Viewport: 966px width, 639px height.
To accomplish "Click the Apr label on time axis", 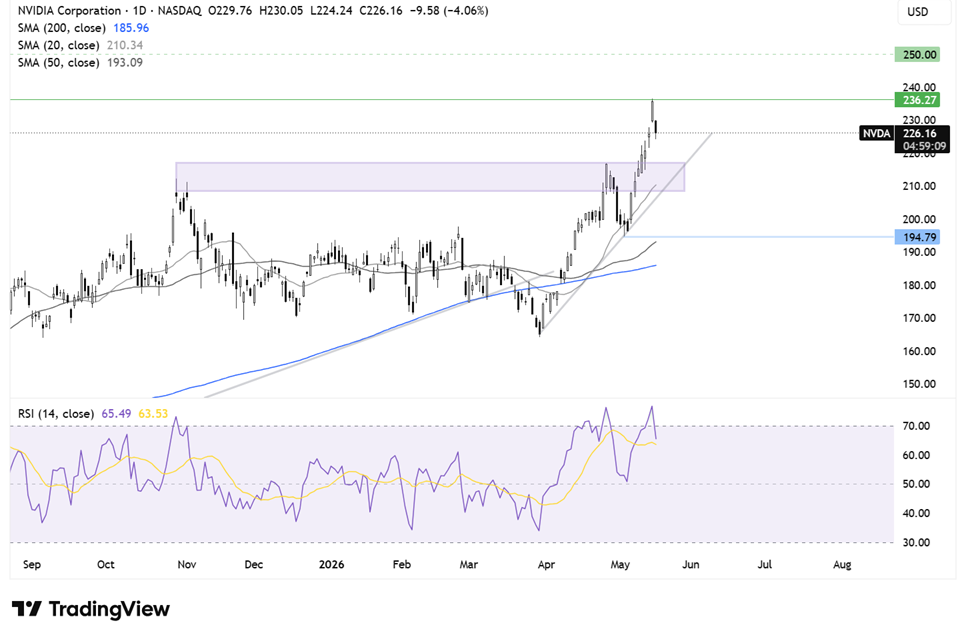I will 546,564.
